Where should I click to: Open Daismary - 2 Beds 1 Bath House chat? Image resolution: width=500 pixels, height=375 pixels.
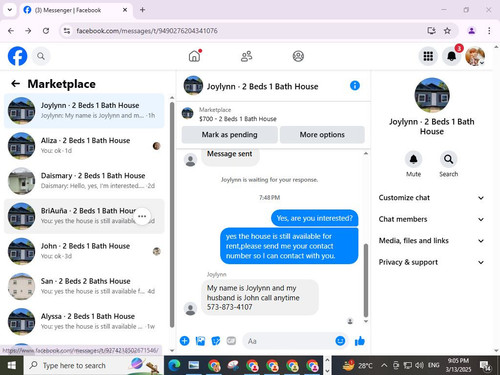pyautogui.click(x=84, y=181)
